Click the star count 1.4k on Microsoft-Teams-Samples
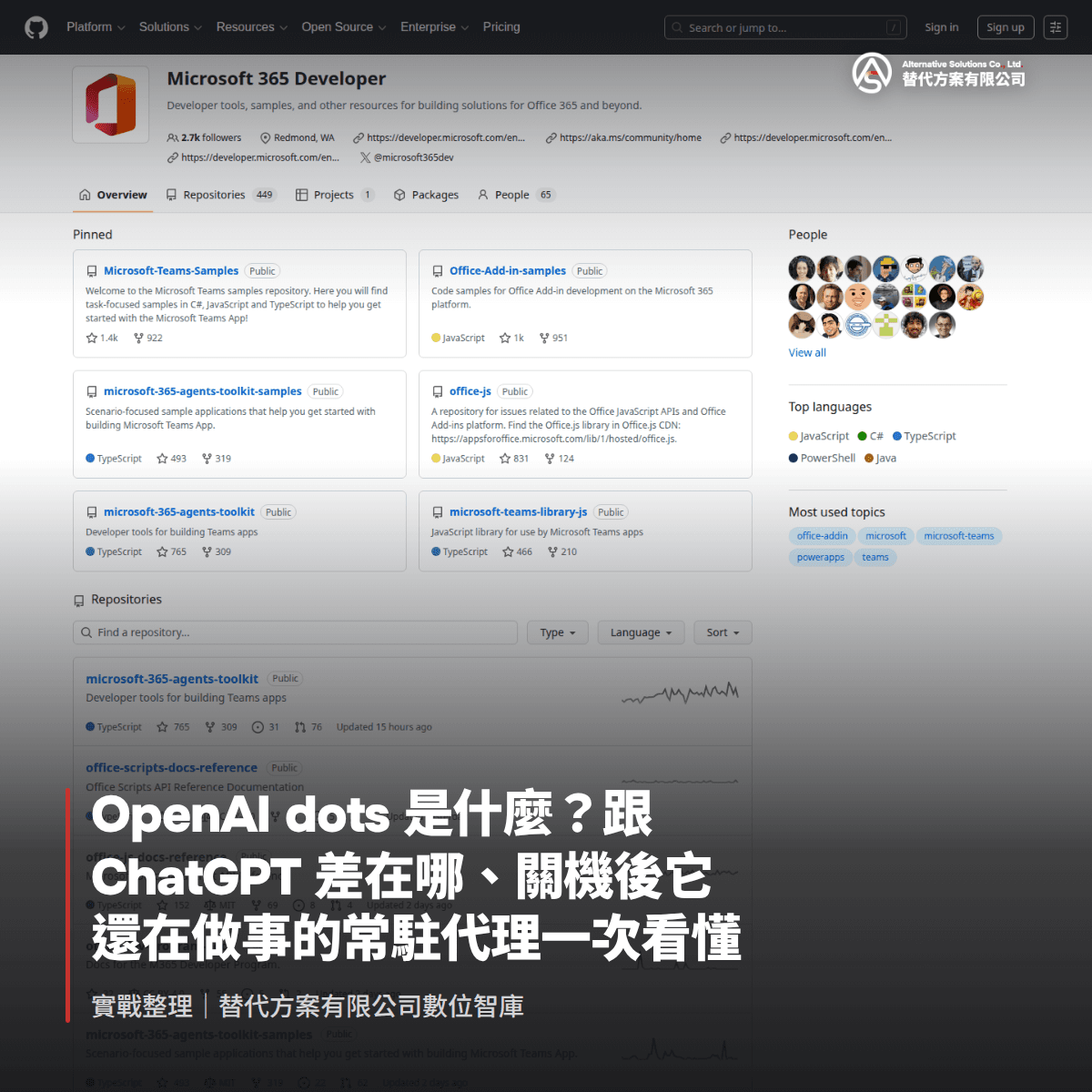The height and width of the screenshot is (1092, 1092). click(102, 338)
